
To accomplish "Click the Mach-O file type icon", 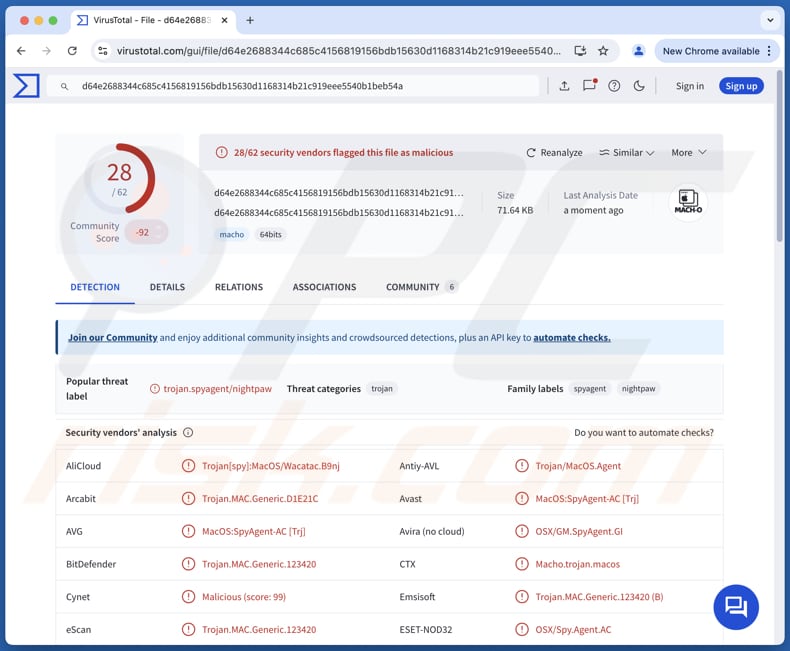I will pos(688,202).
